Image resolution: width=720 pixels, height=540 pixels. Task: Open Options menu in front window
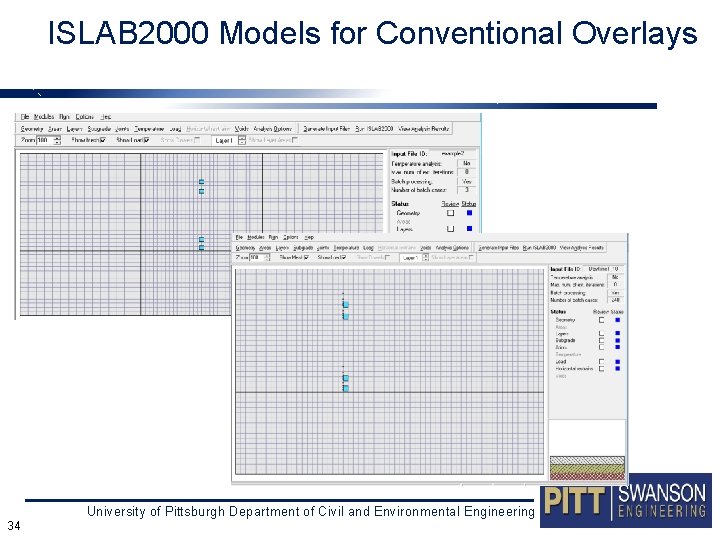click(x=291, y=237)
